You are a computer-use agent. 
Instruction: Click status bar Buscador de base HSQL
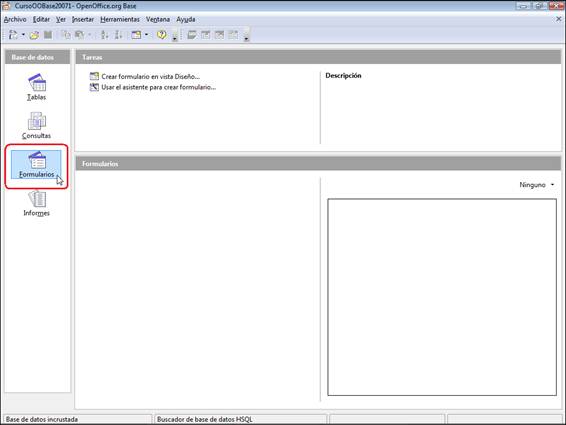(x=205, y=420)
